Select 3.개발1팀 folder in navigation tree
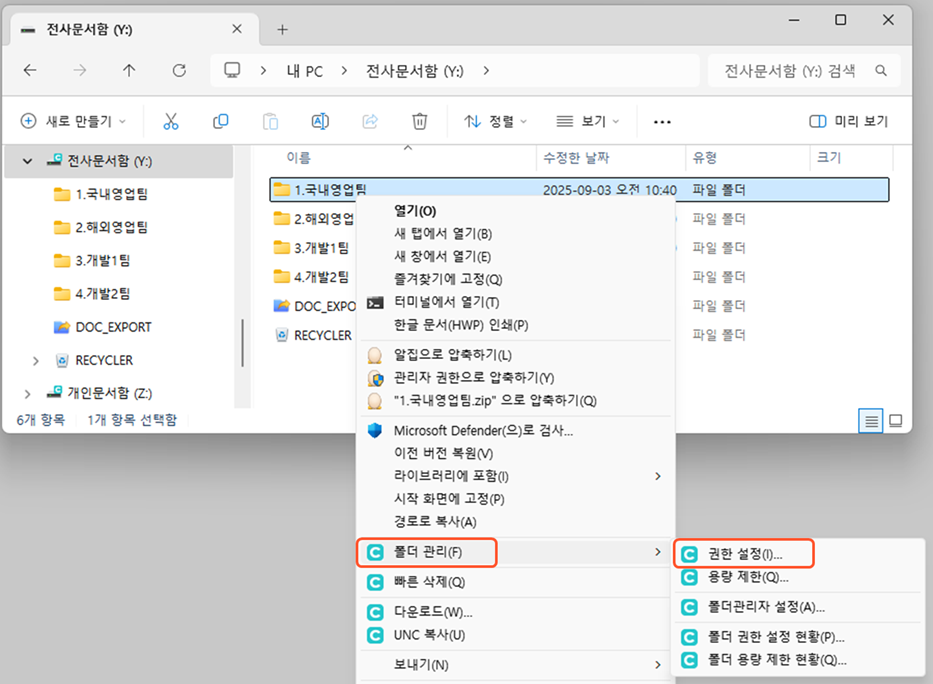 [x=102, y=260]
